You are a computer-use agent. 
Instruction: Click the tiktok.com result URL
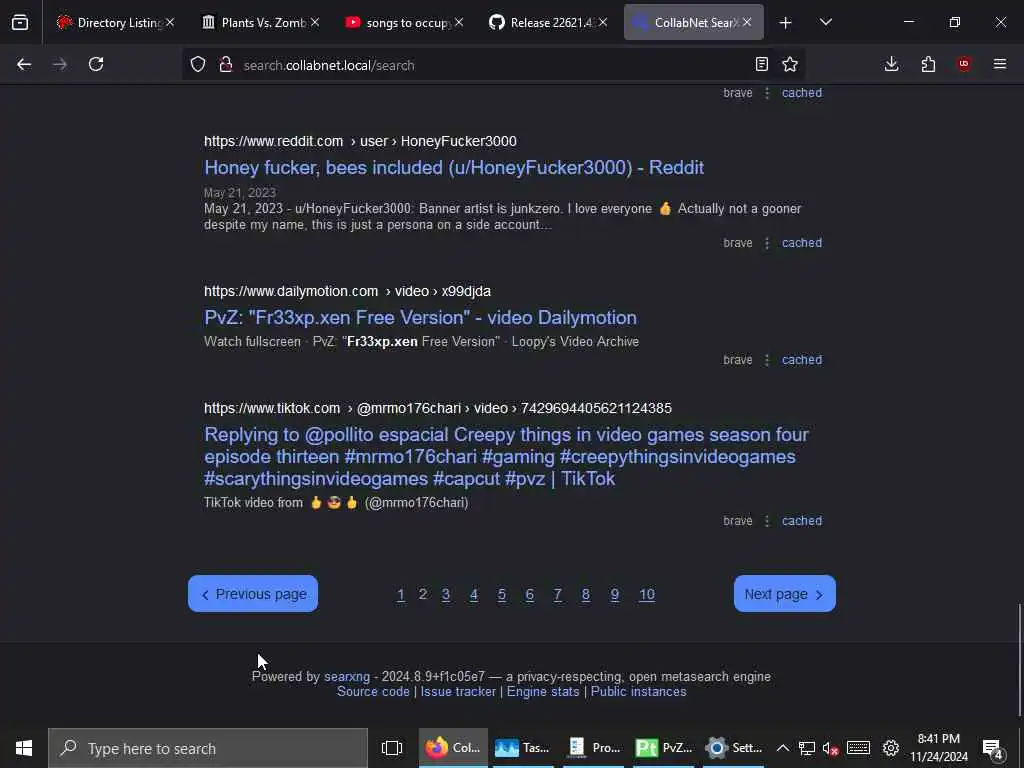click(x=438, y=408)
